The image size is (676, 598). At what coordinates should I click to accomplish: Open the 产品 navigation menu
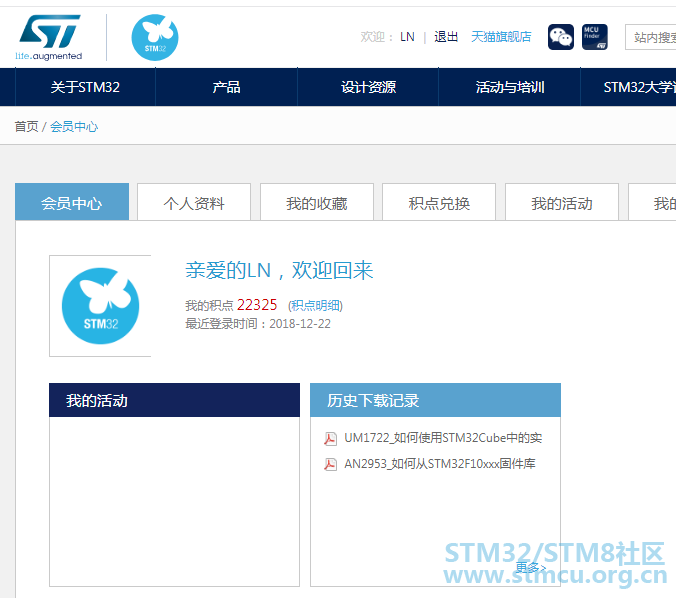click(226, 87)
